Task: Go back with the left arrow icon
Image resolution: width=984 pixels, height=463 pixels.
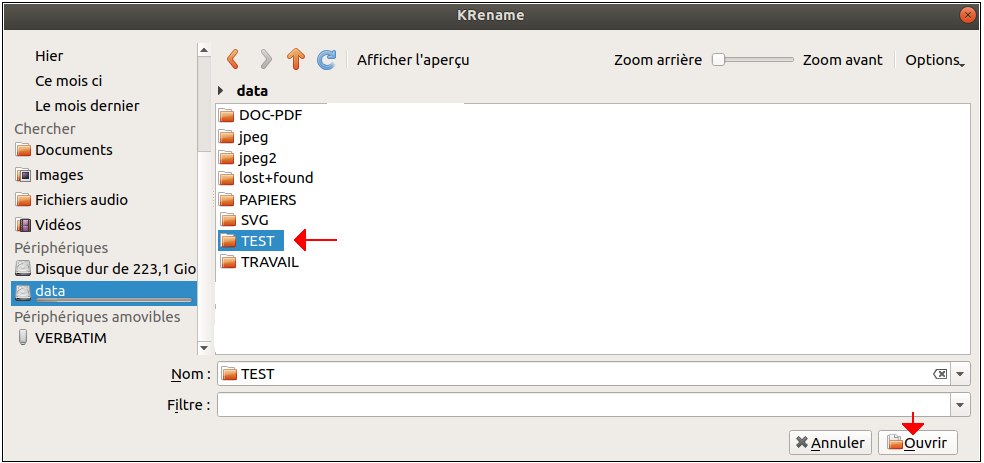Action: tap(233, 60)
